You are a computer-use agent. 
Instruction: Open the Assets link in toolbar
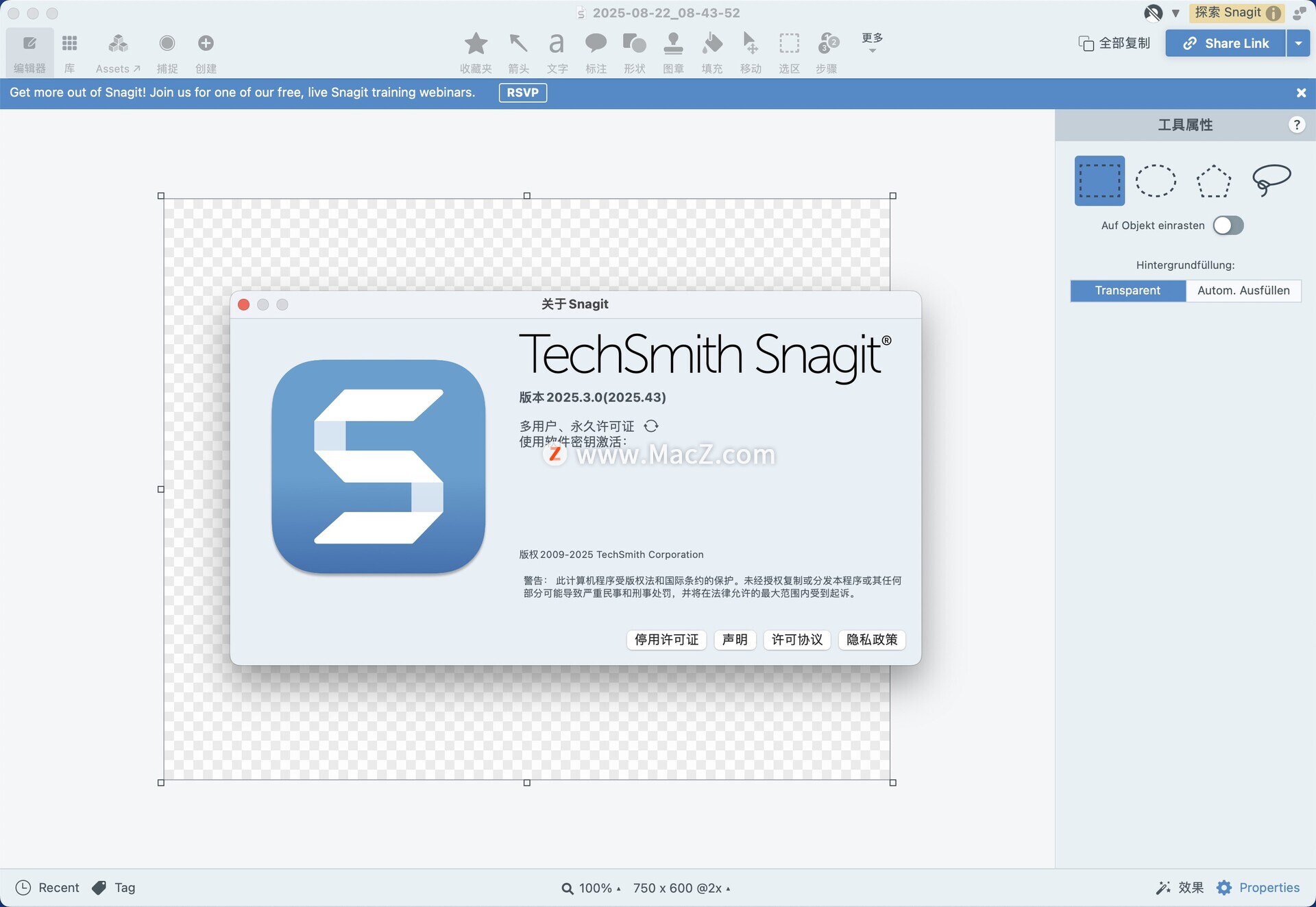(118, 53)
